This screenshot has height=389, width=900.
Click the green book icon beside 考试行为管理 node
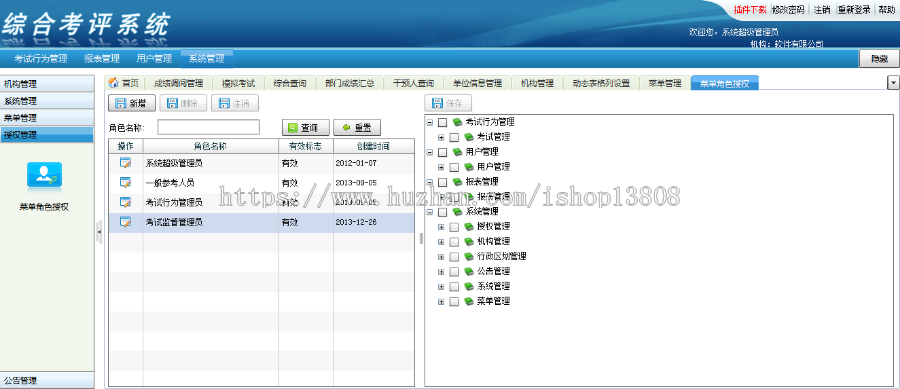click(x=457, y=122)
